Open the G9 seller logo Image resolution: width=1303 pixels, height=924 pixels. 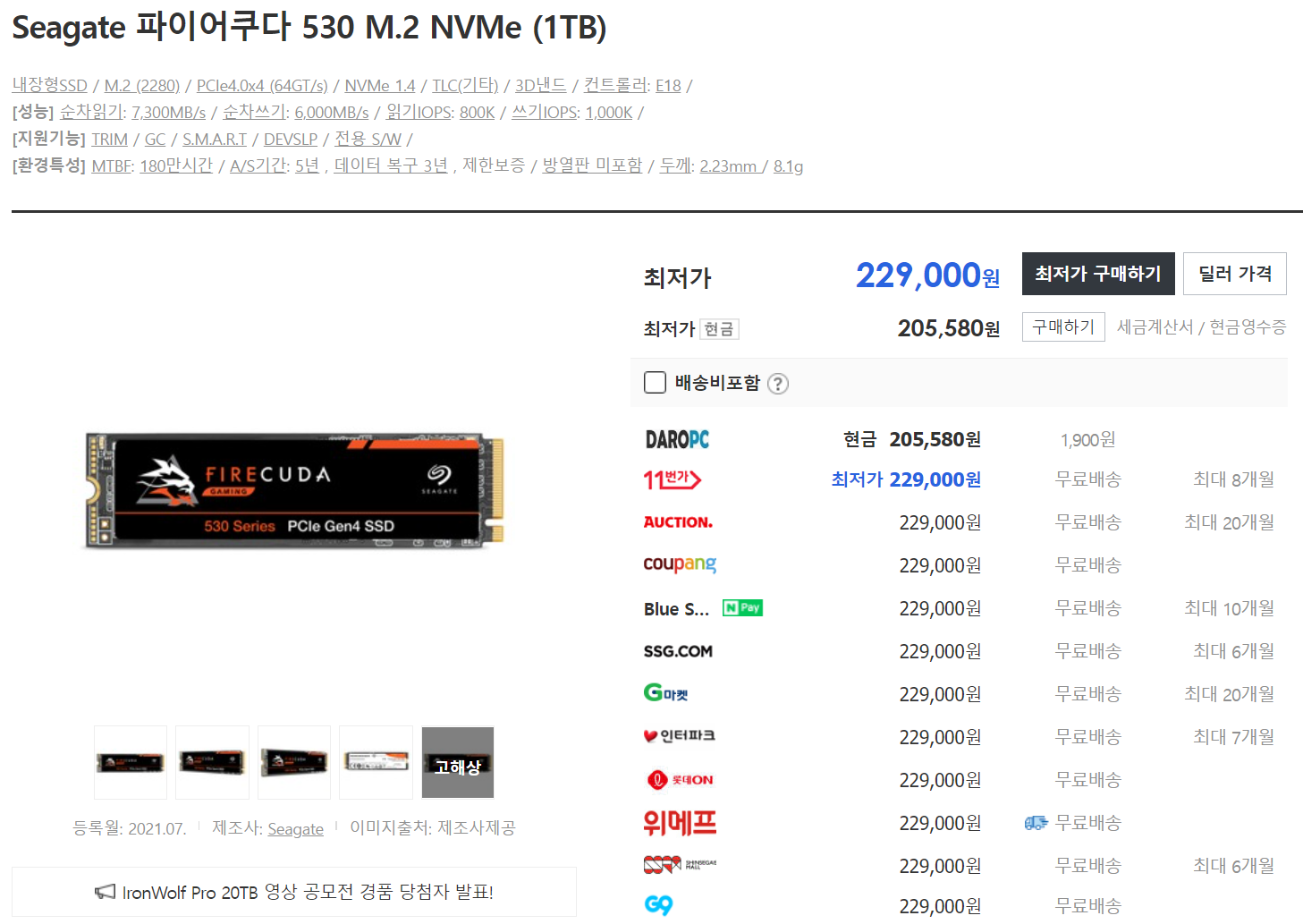658,905
